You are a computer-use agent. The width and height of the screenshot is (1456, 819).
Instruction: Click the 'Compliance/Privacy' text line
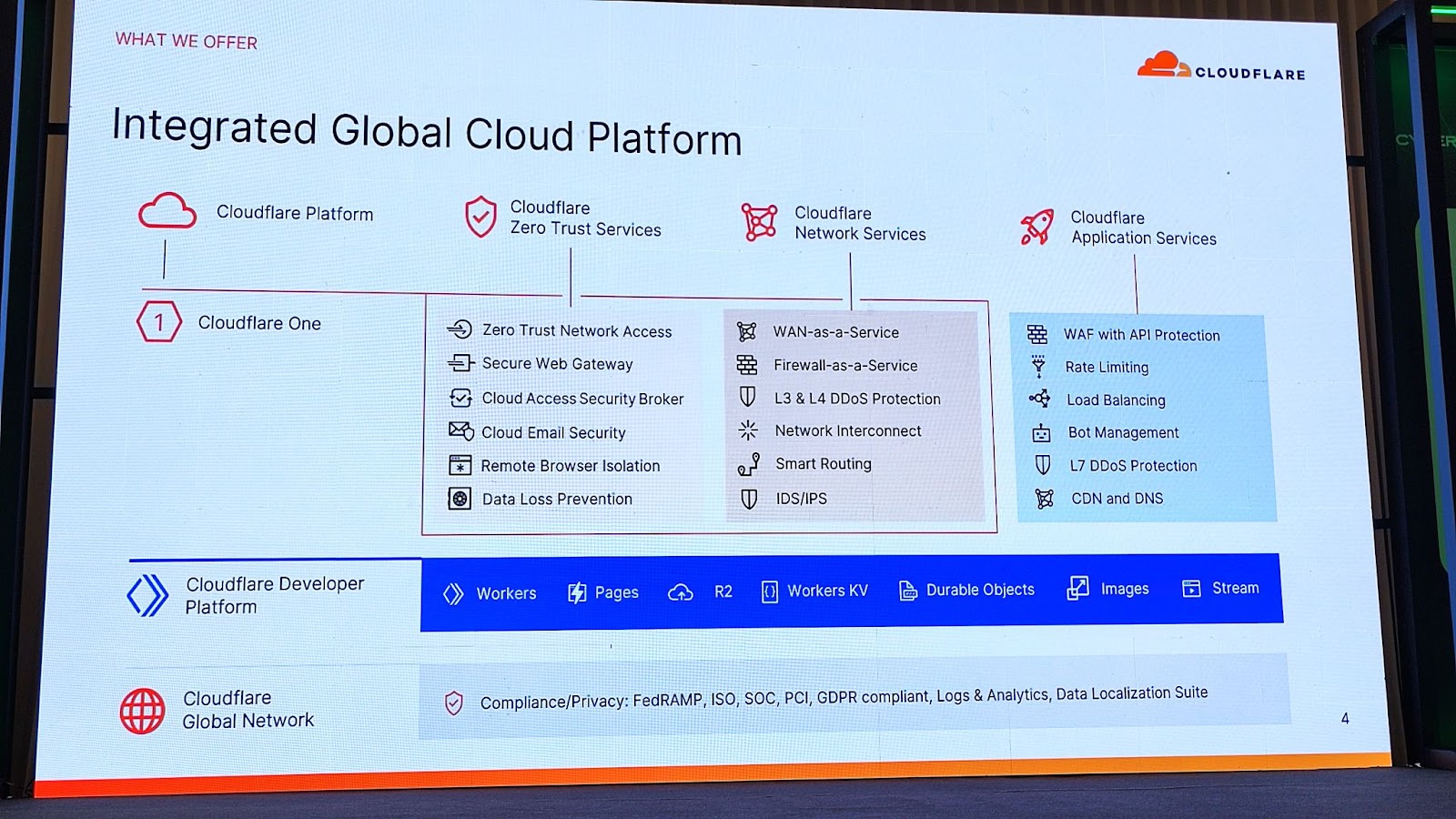coord(844,697)
